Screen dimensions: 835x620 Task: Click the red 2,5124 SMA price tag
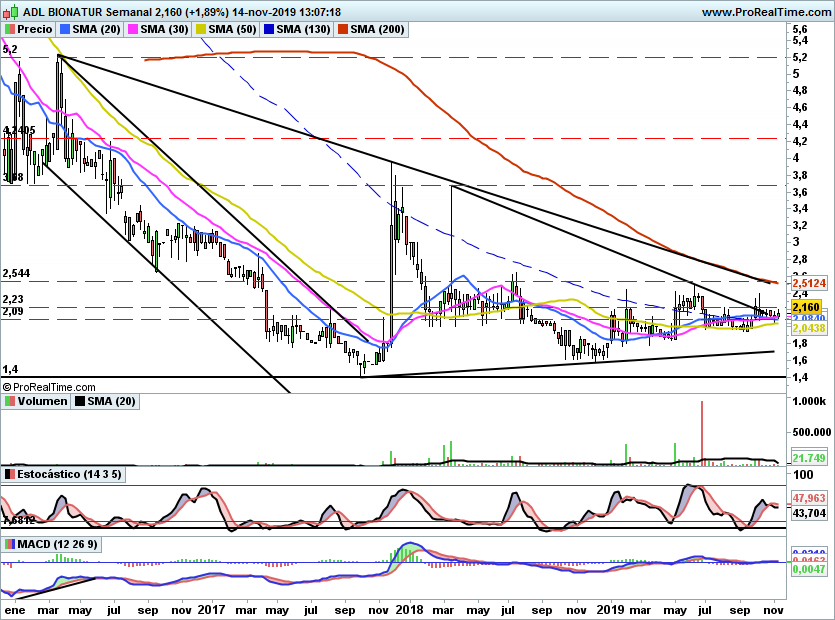coord(810,284)
